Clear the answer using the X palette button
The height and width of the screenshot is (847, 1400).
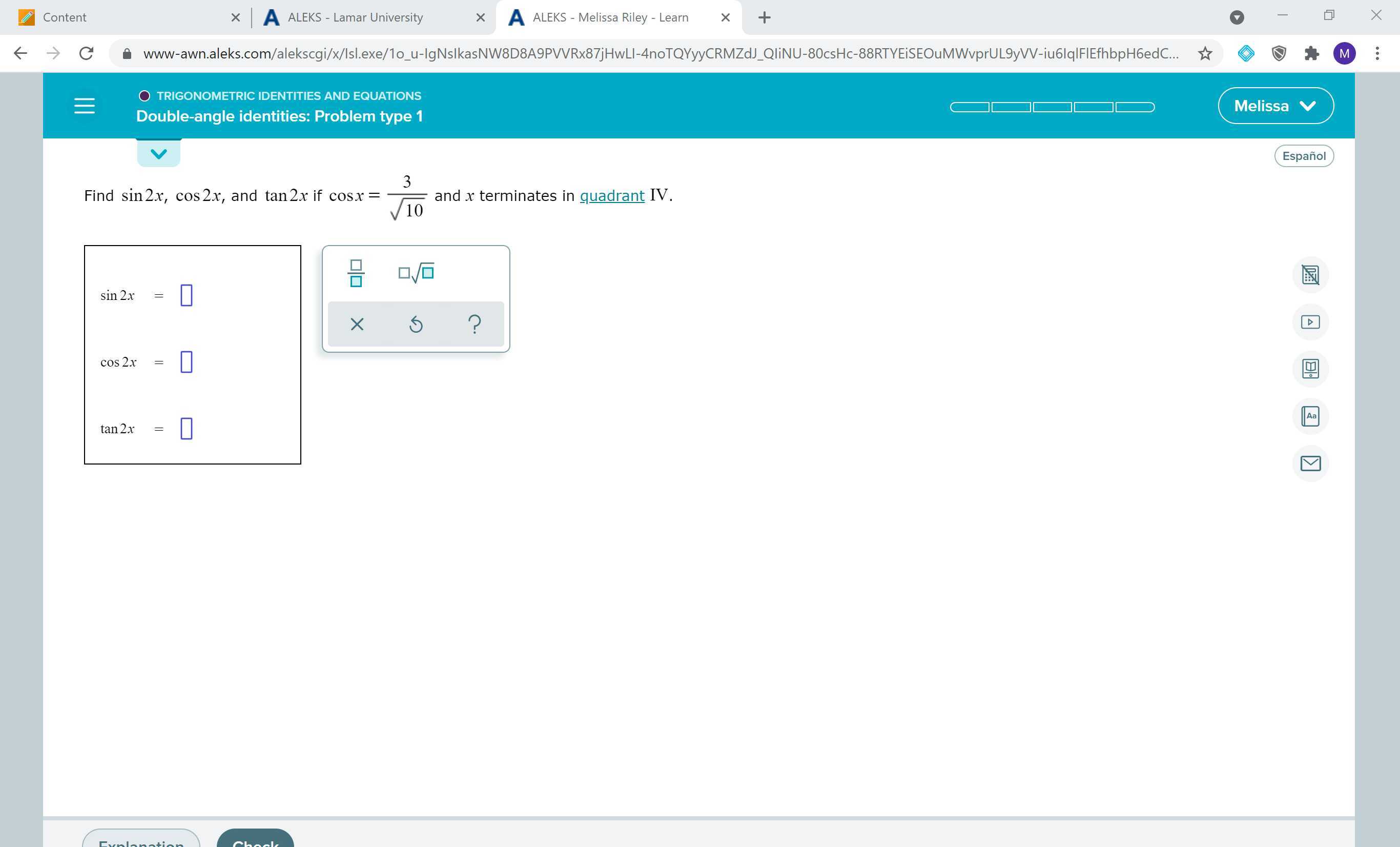(356, 324)
